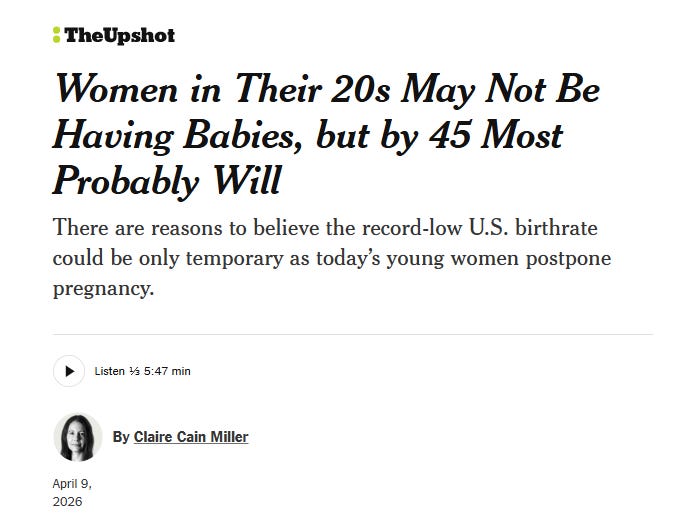Open The Upshot section logo
The width and height of the screenshot is (692, 527).
[x=114, y=35]
